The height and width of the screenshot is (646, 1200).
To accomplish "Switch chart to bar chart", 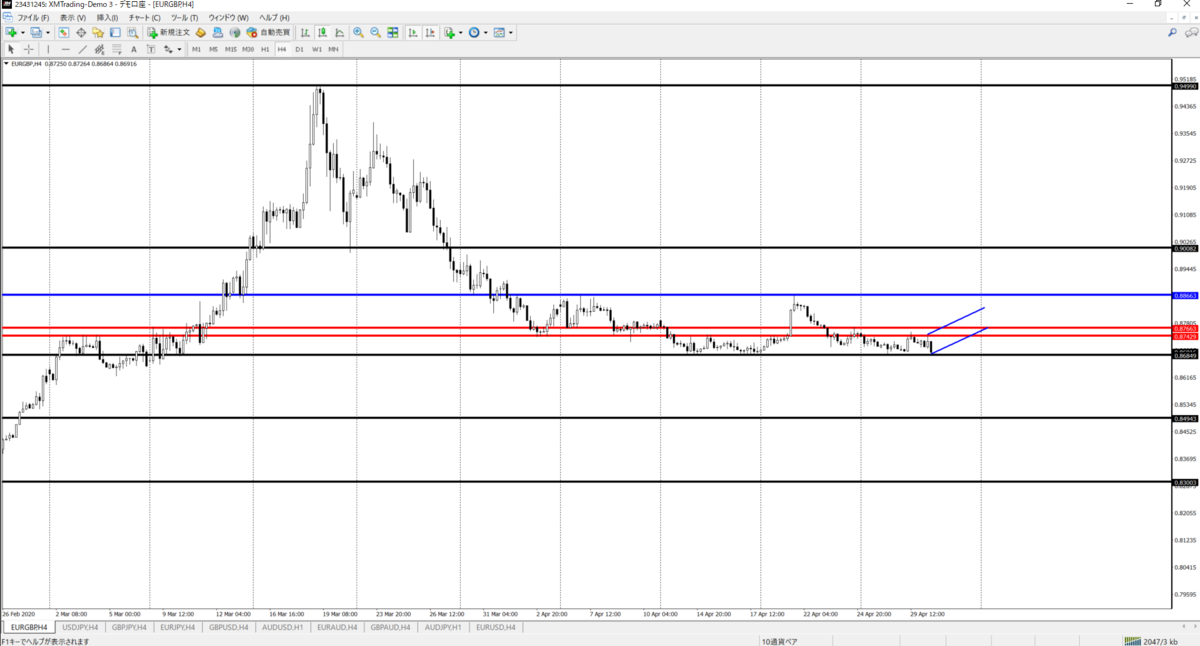I will coord(305,32).
